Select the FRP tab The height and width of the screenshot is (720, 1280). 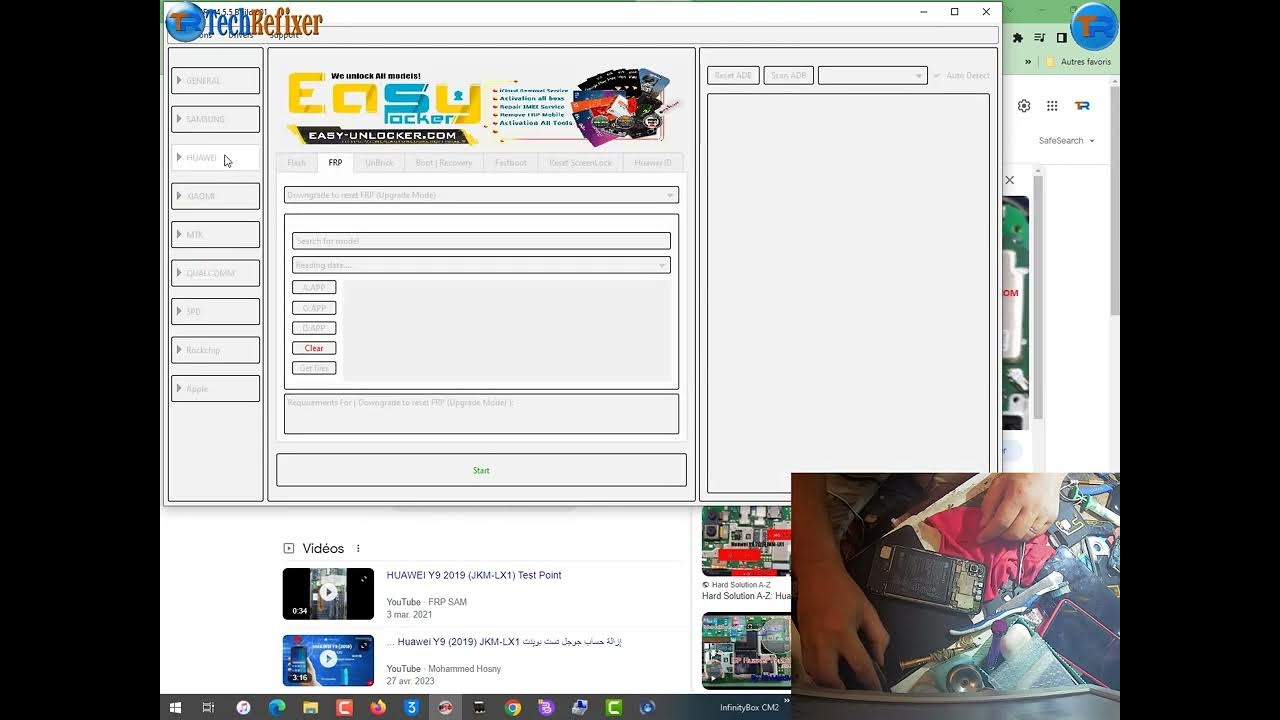click(x=335, y=162)
